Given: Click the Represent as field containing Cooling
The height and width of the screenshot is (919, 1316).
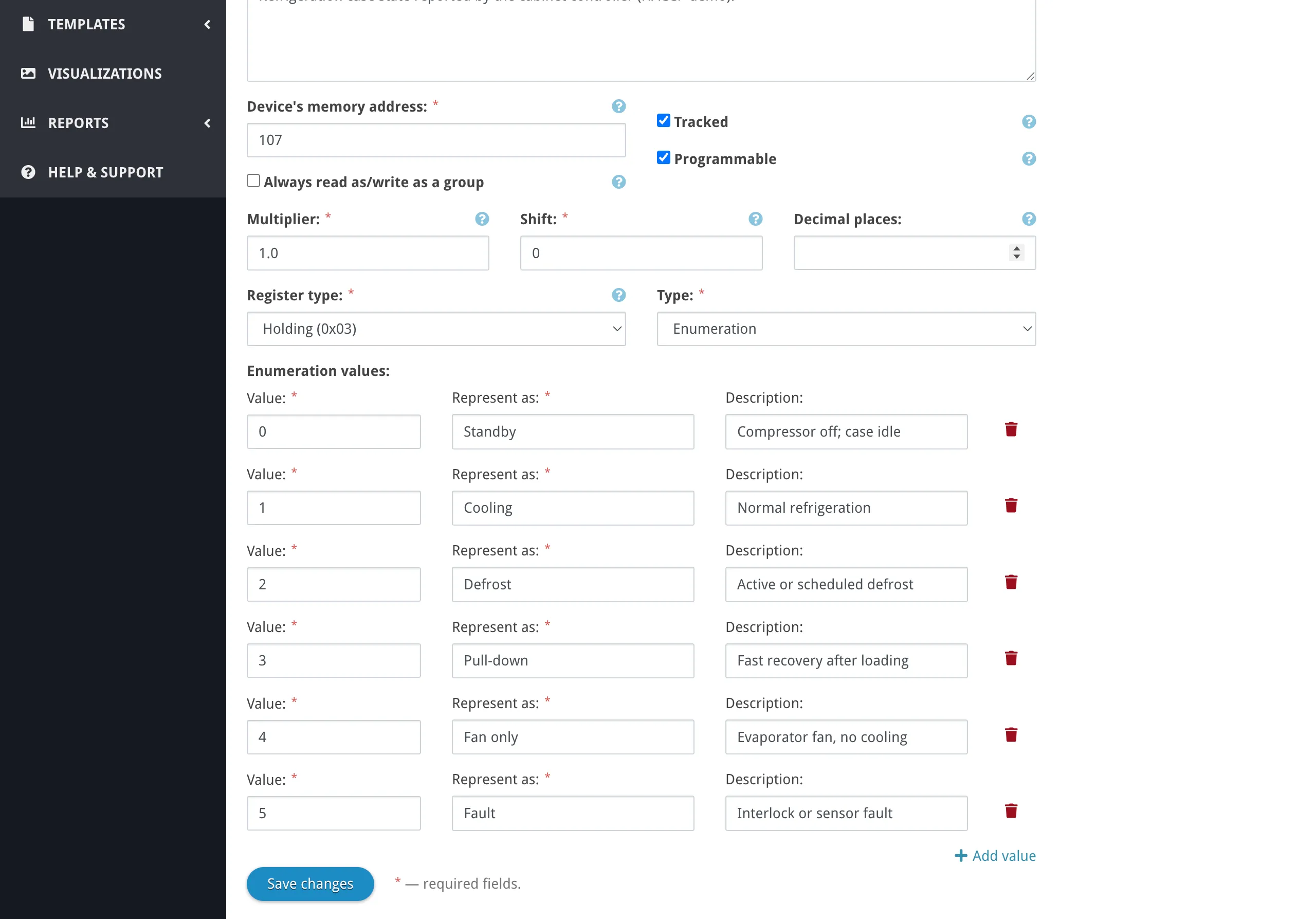Looking at the screenshot, I should pyautogui.click(x=573, y=508).
